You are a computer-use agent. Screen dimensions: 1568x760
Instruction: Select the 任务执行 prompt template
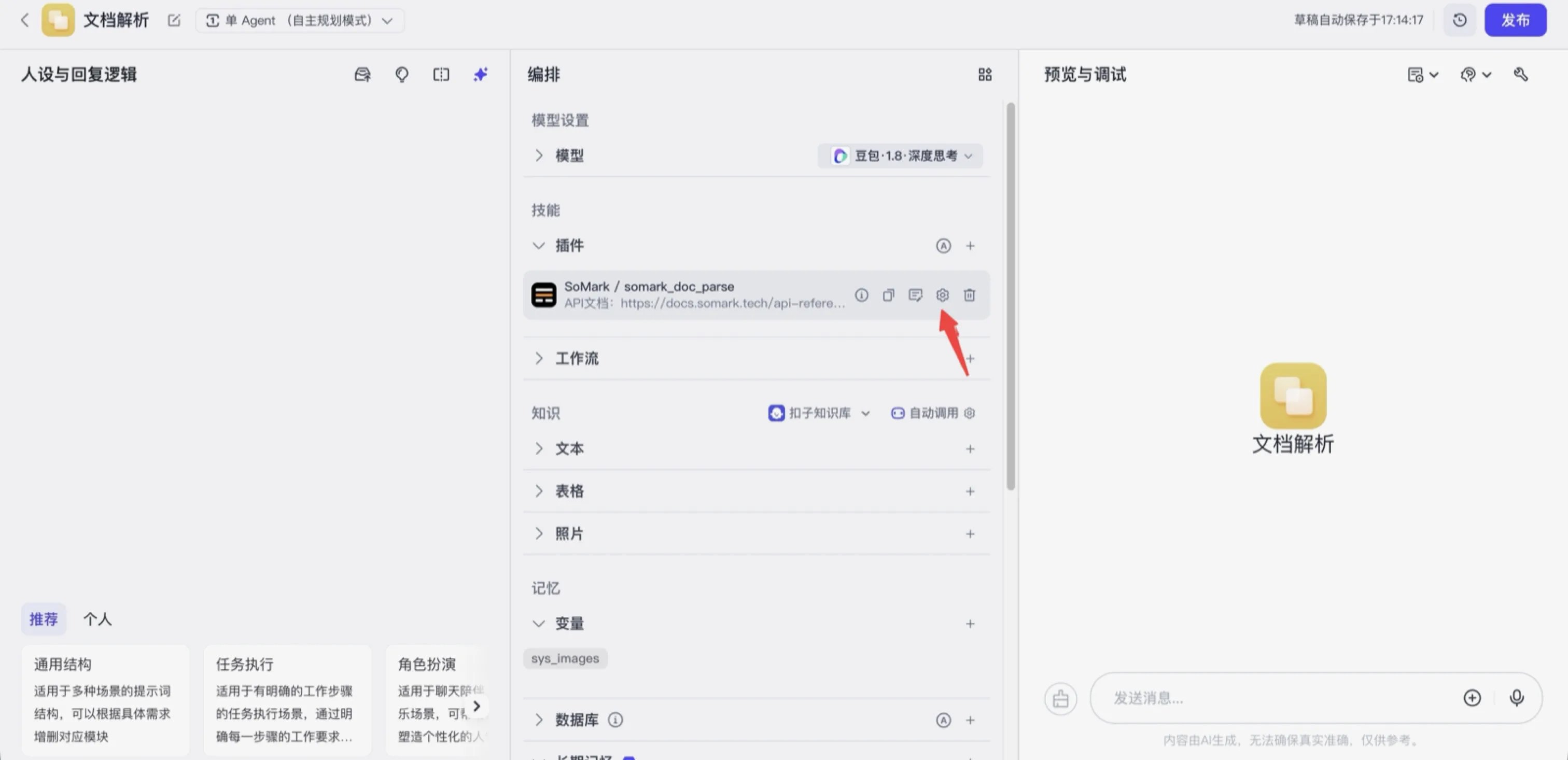[x=287, y=700]
